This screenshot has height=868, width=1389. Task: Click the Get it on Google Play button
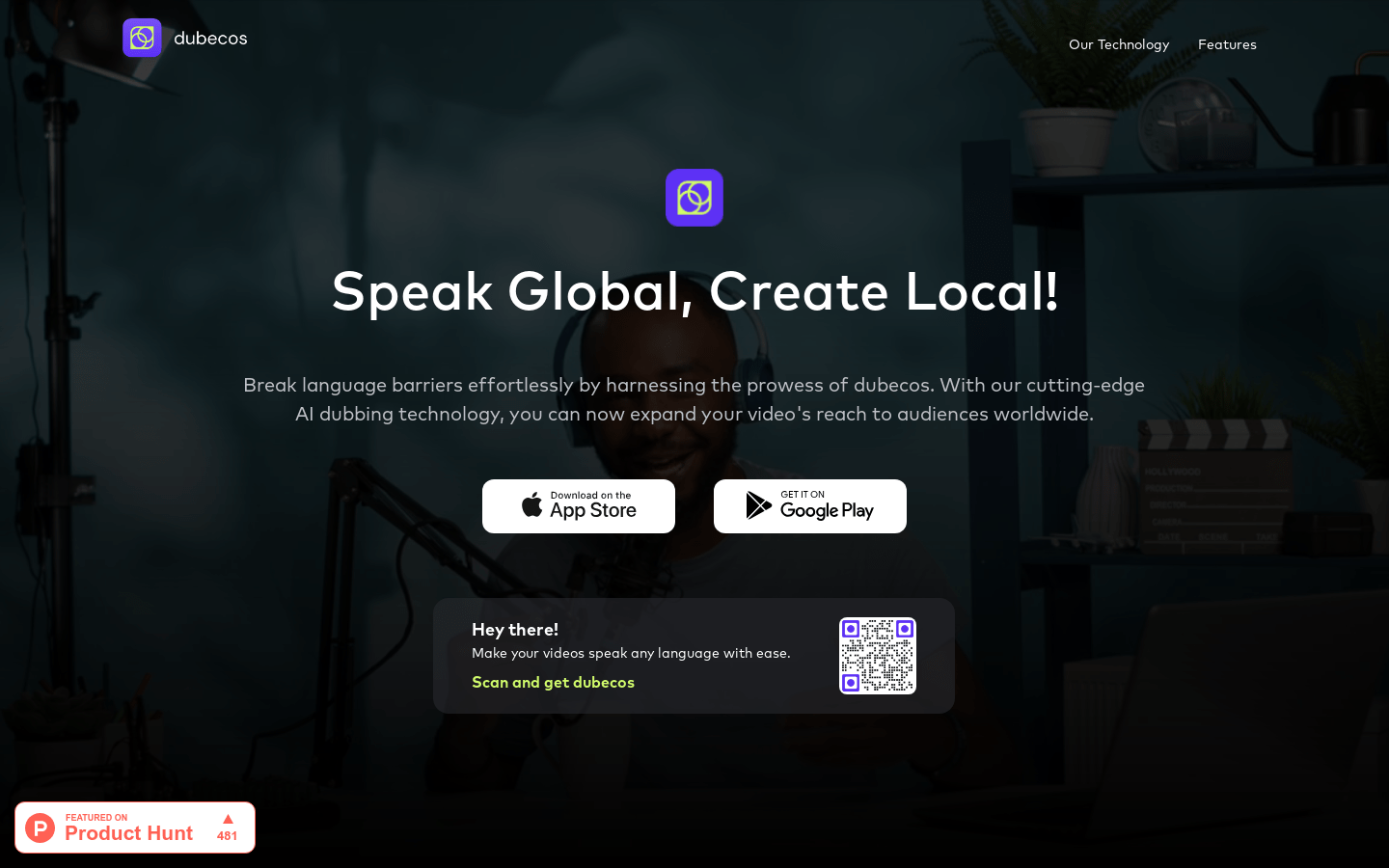[x=810, y=506]
